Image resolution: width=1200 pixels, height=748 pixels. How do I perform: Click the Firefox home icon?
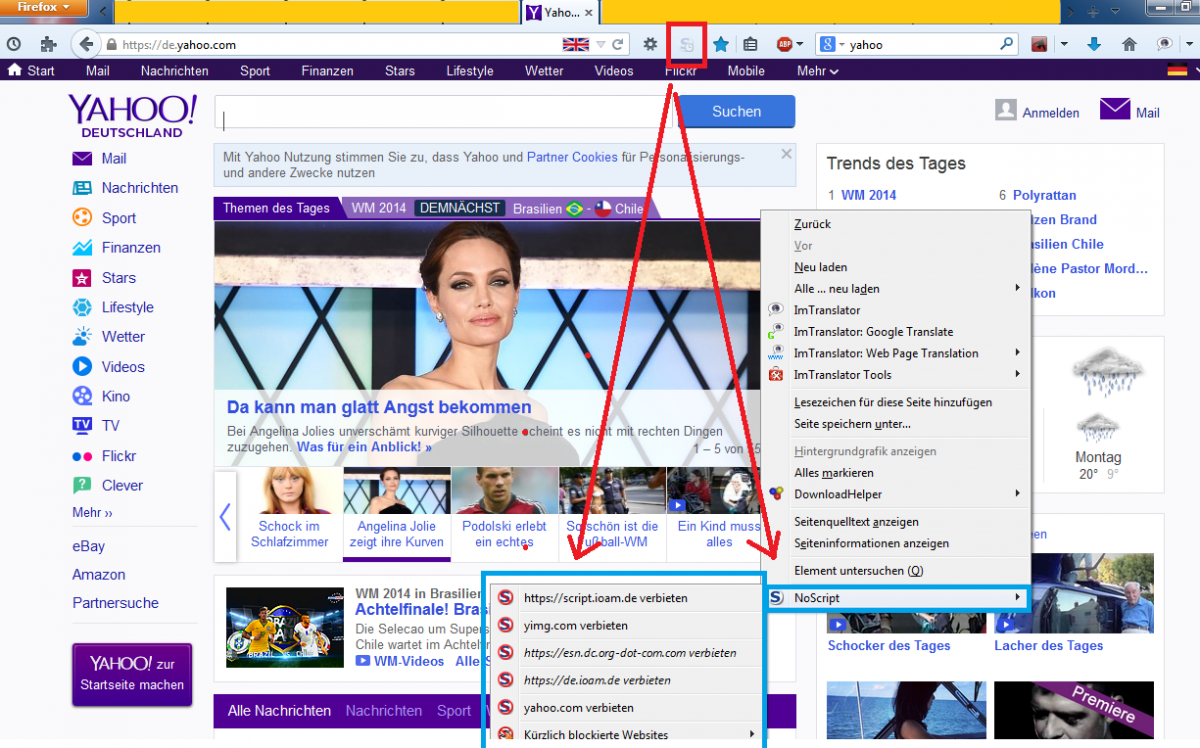coord(1129,44)
